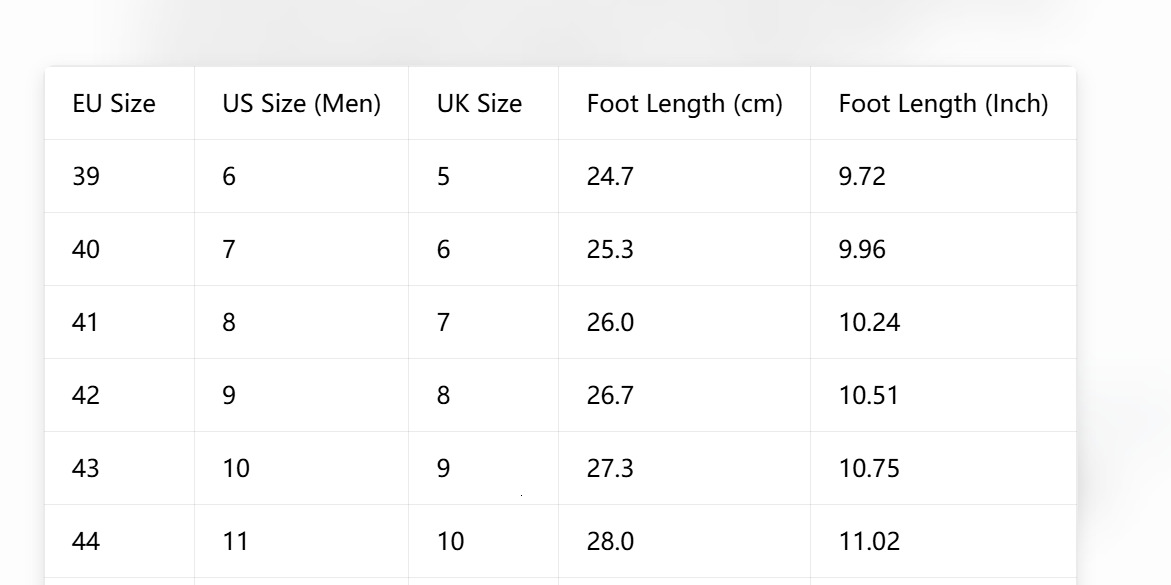Select the "US Size (Men)" column header

(x=302, y=103)
